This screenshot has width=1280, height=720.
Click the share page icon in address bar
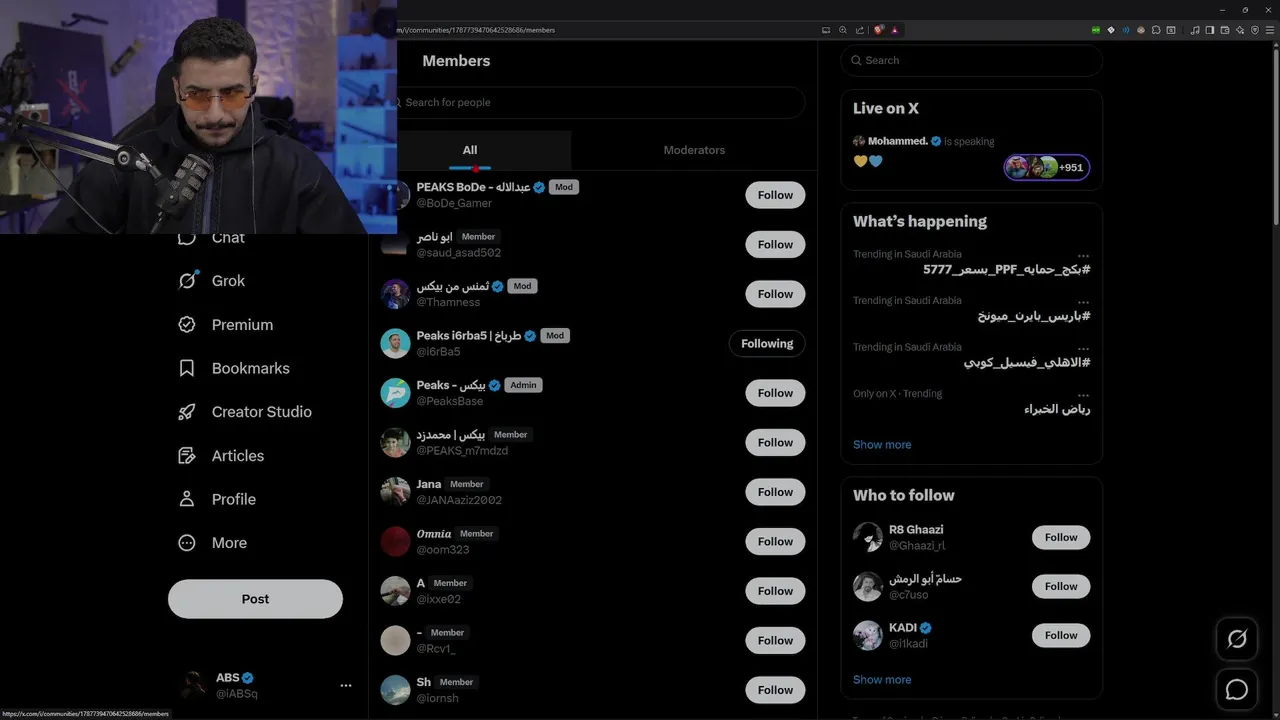pos(859,30)
